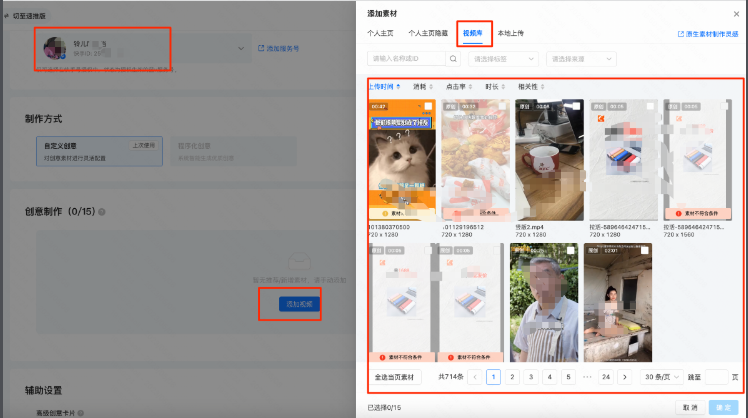This screenshot has height=418, width=748.
Task: Sort videos by 点击率
Action: 458,86
